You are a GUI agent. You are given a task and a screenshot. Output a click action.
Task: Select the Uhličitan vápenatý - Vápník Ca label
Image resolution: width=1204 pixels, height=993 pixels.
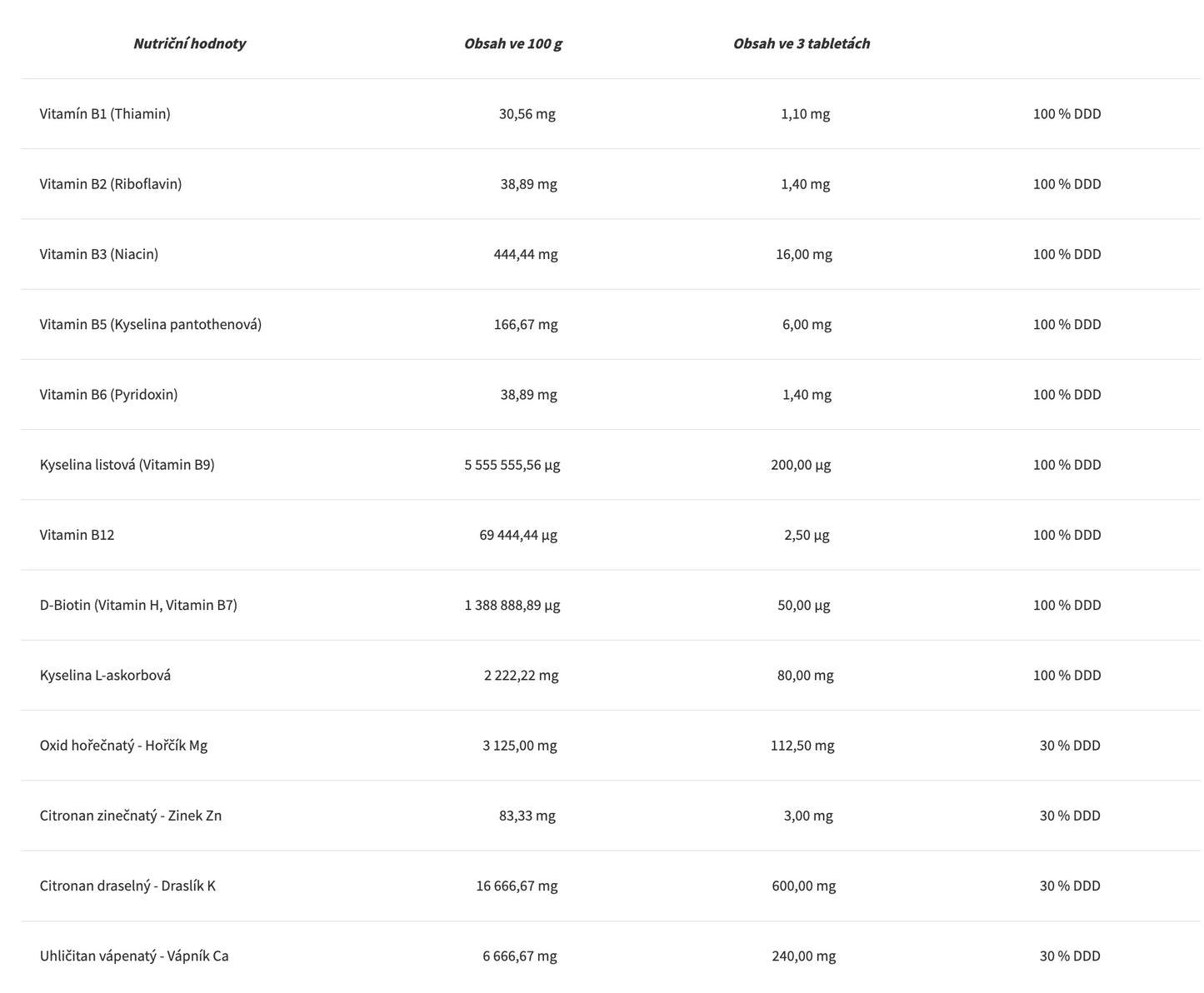click(134, 956)
